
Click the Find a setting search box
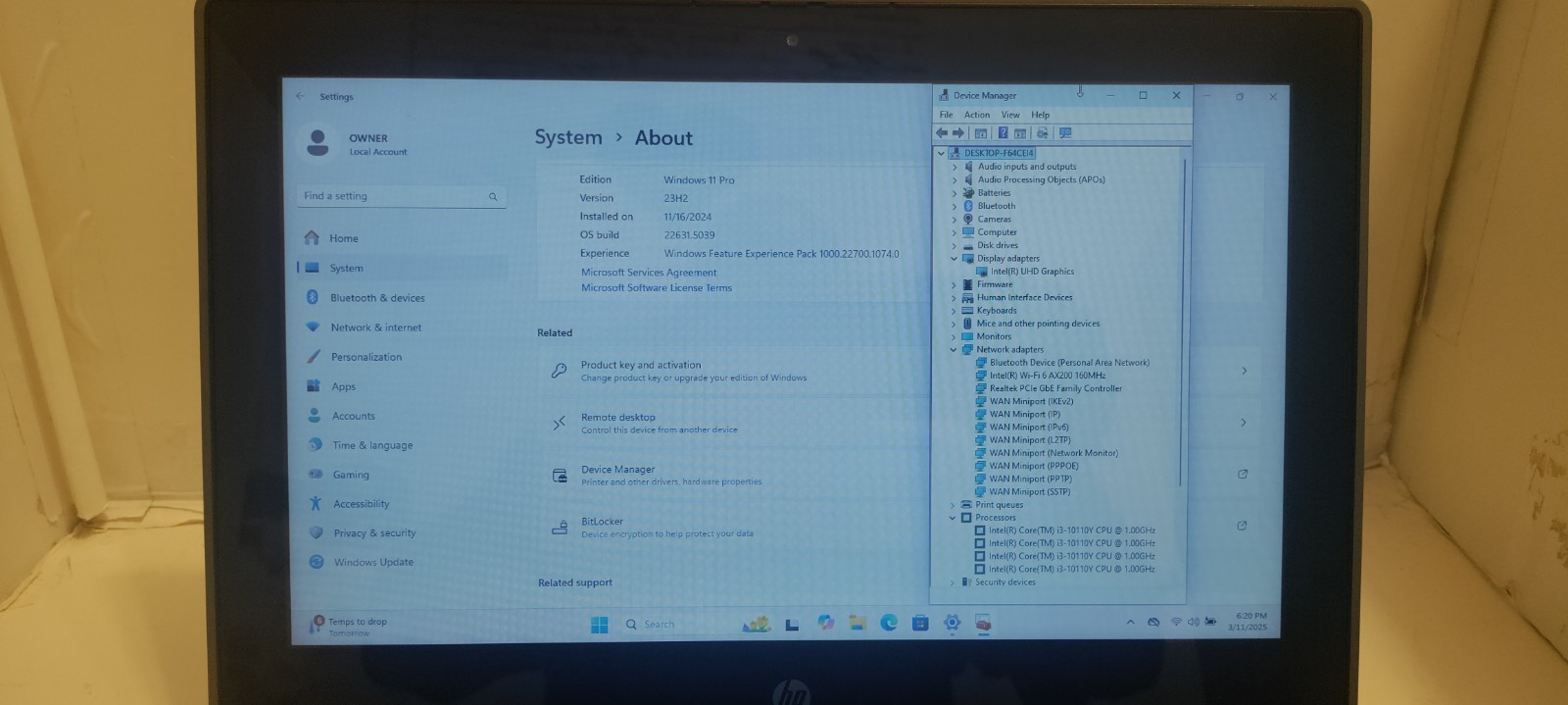coord(400,196)
